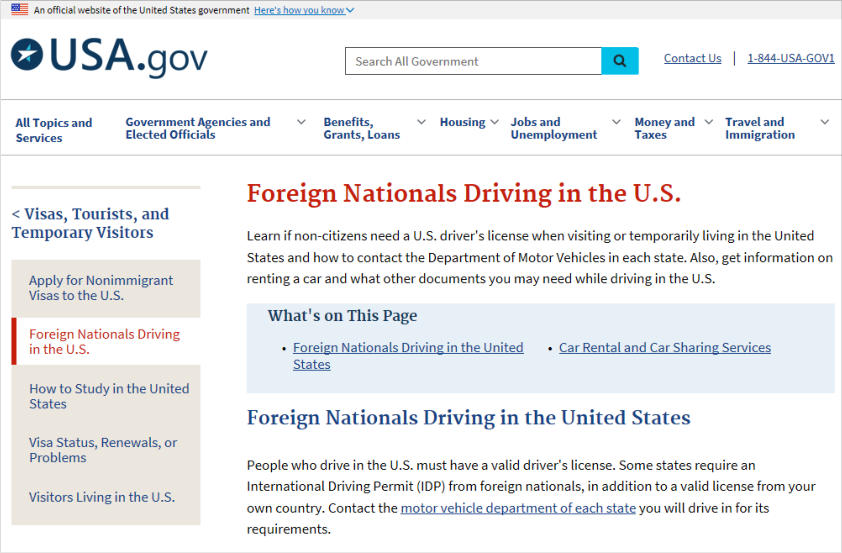Open motor vehicle department of each state link

click(x=518, y=508)
